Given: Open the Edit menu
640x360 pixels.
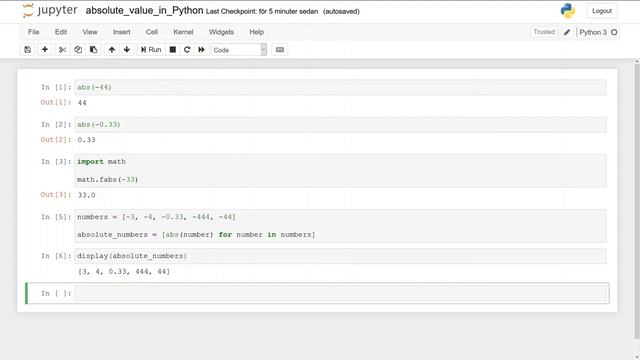Looking at the screenshot, I should (61, 32).
